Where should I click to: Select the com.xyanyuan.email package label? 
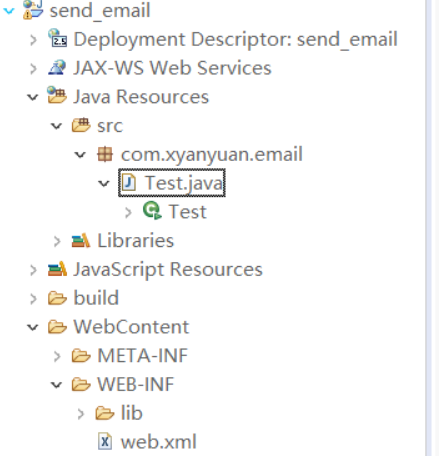(x=212, y=155)
